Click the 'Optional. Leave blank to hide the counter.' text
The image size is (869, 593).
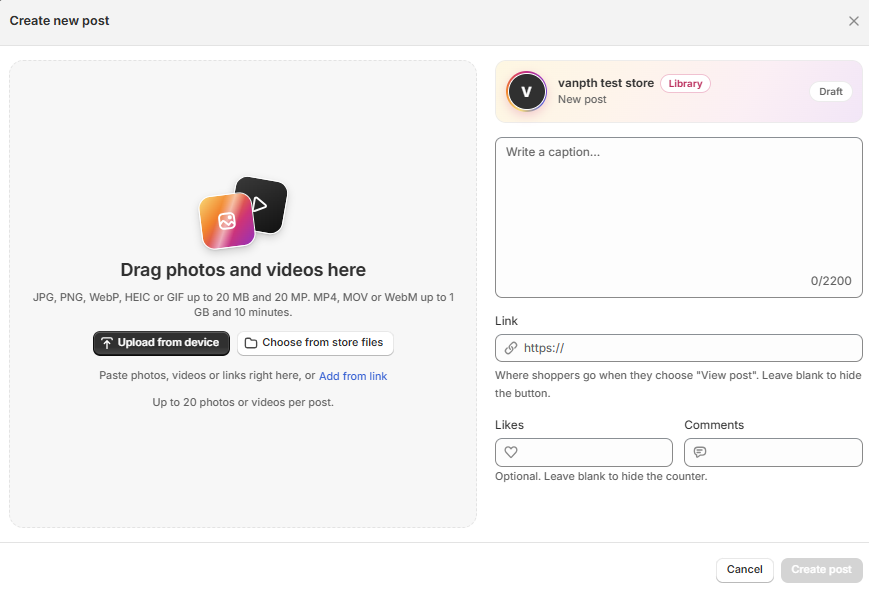coord(601,477)
